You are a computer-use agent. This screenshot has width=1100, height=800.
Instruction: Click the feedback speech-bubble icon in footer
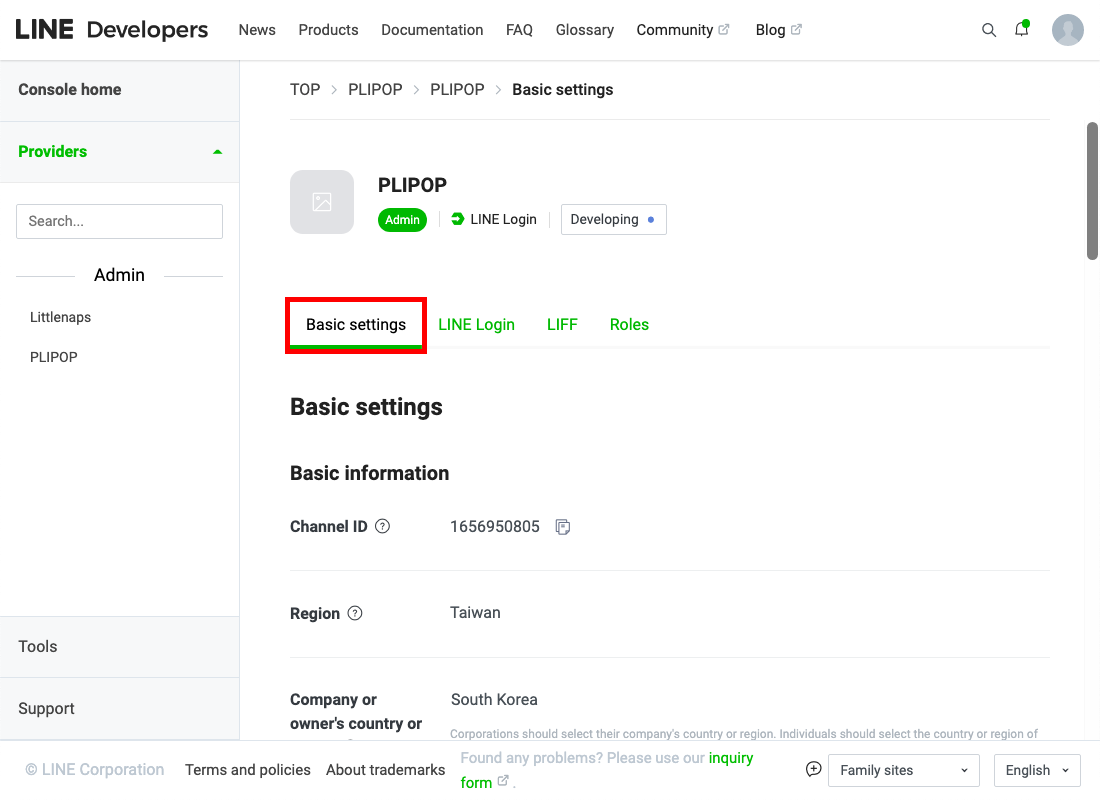coord(813,769)
